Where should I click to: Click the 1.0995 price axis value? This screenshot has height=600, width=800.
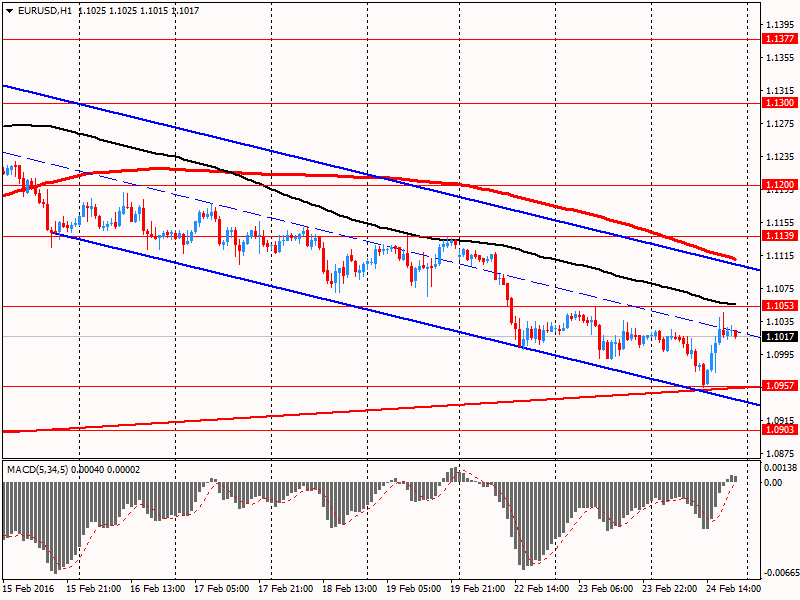[780, 355]
